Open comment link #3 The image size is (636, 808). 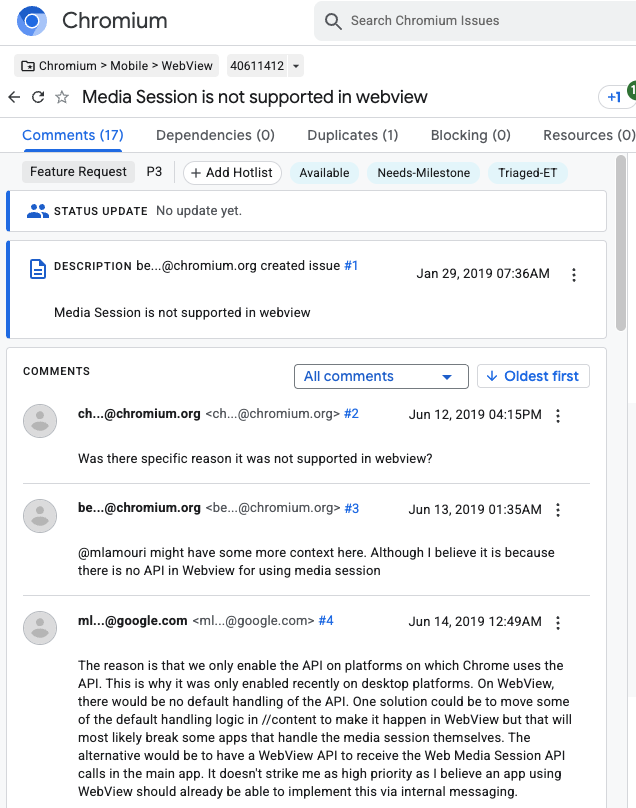coord(352,508)
